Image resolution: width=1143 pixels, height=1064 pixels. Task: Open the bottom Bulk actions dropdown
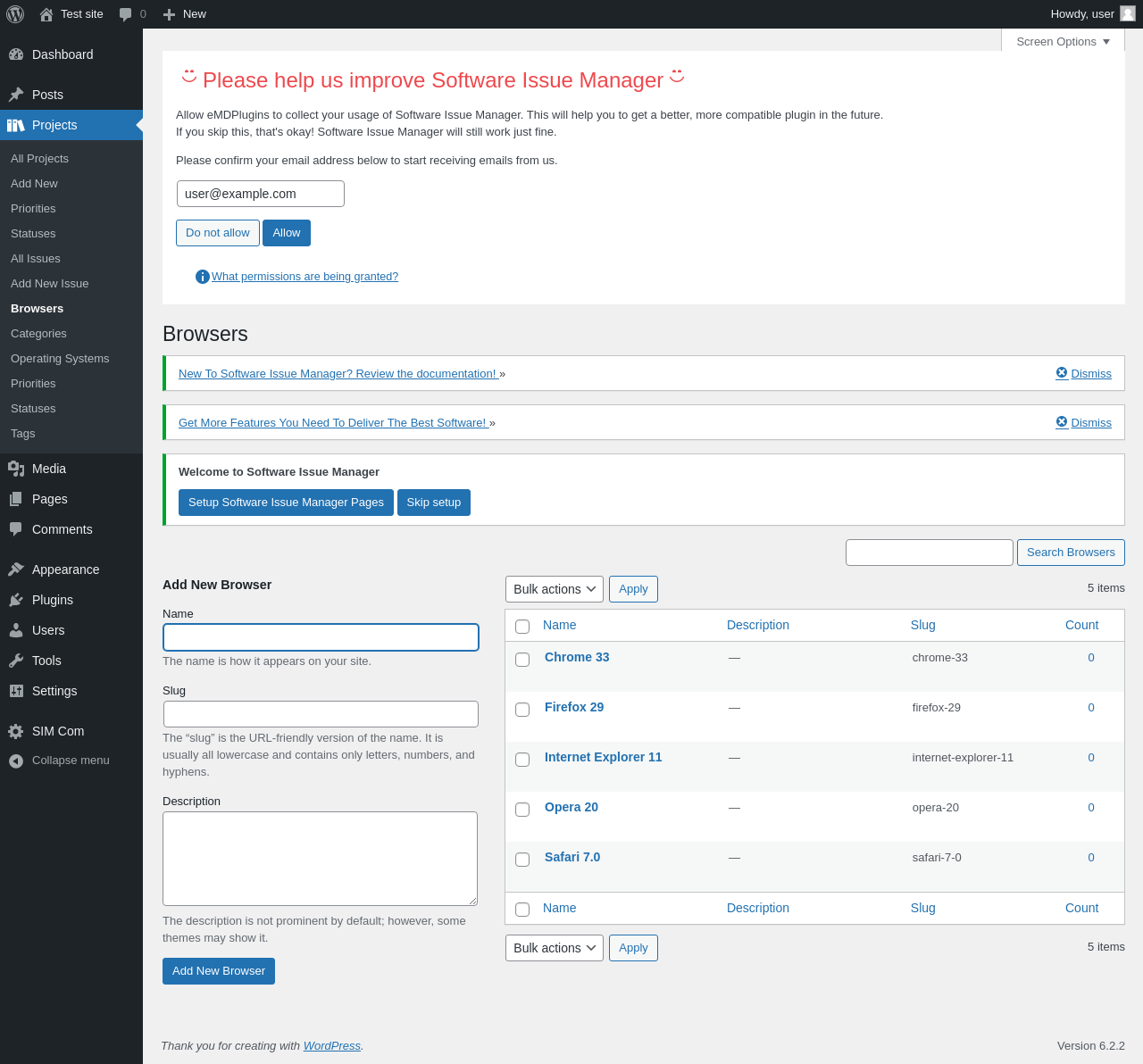555,948
